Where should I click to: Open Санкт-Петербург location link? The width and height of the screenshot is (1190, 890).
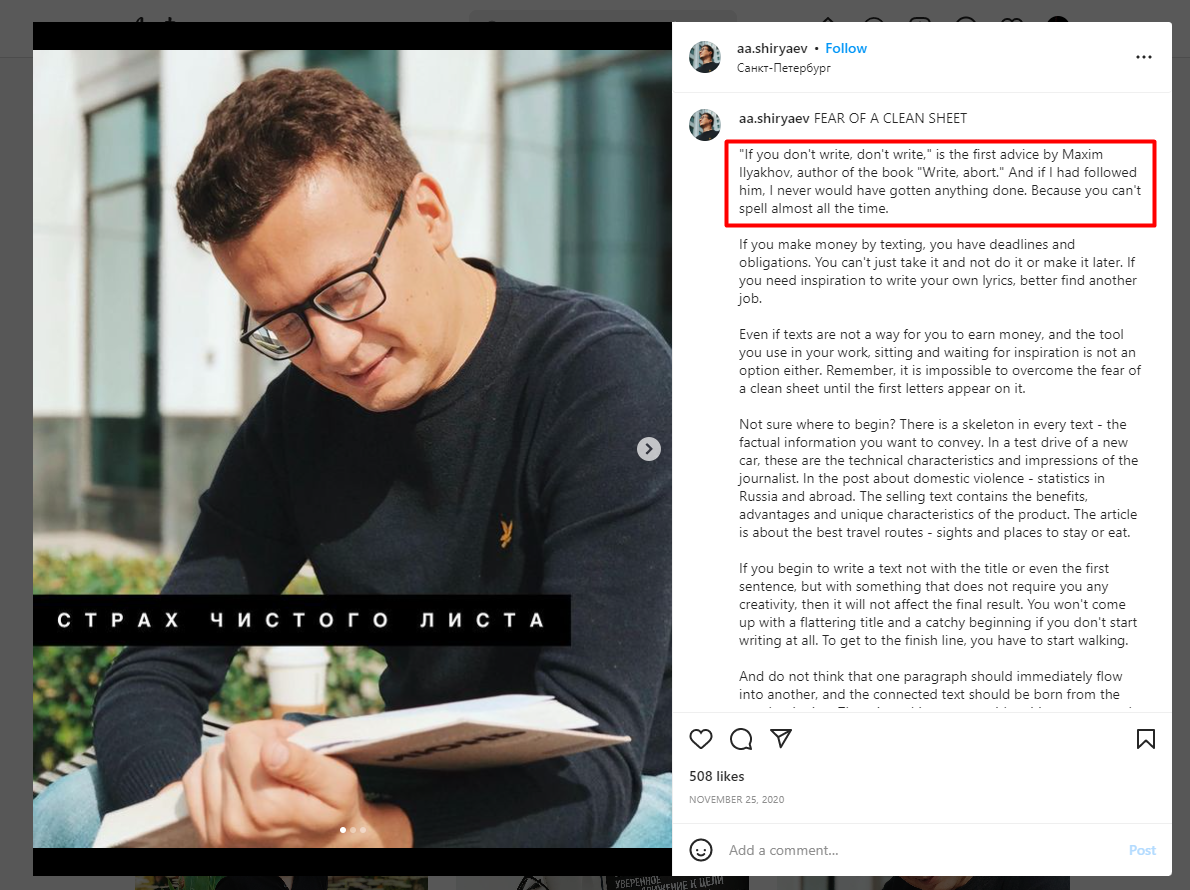783,68
